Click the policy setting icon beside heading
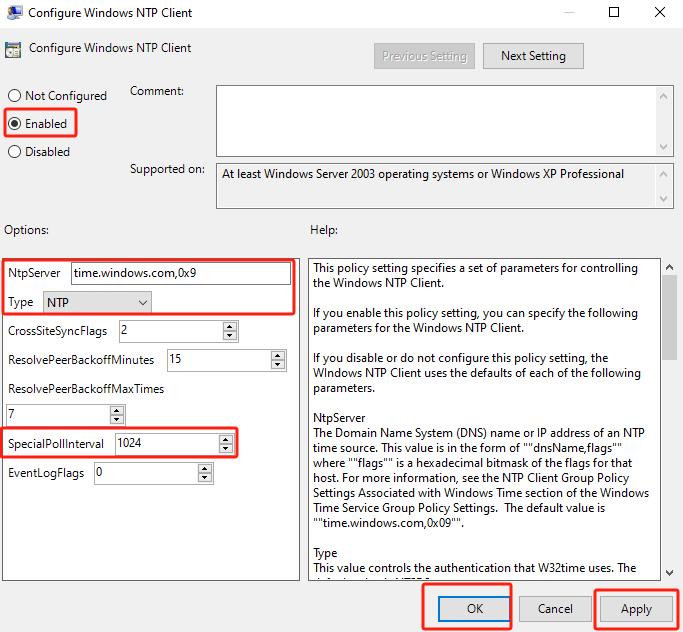Screen dimensions: 683x632 pyautogui.click(x=13, y=49)
